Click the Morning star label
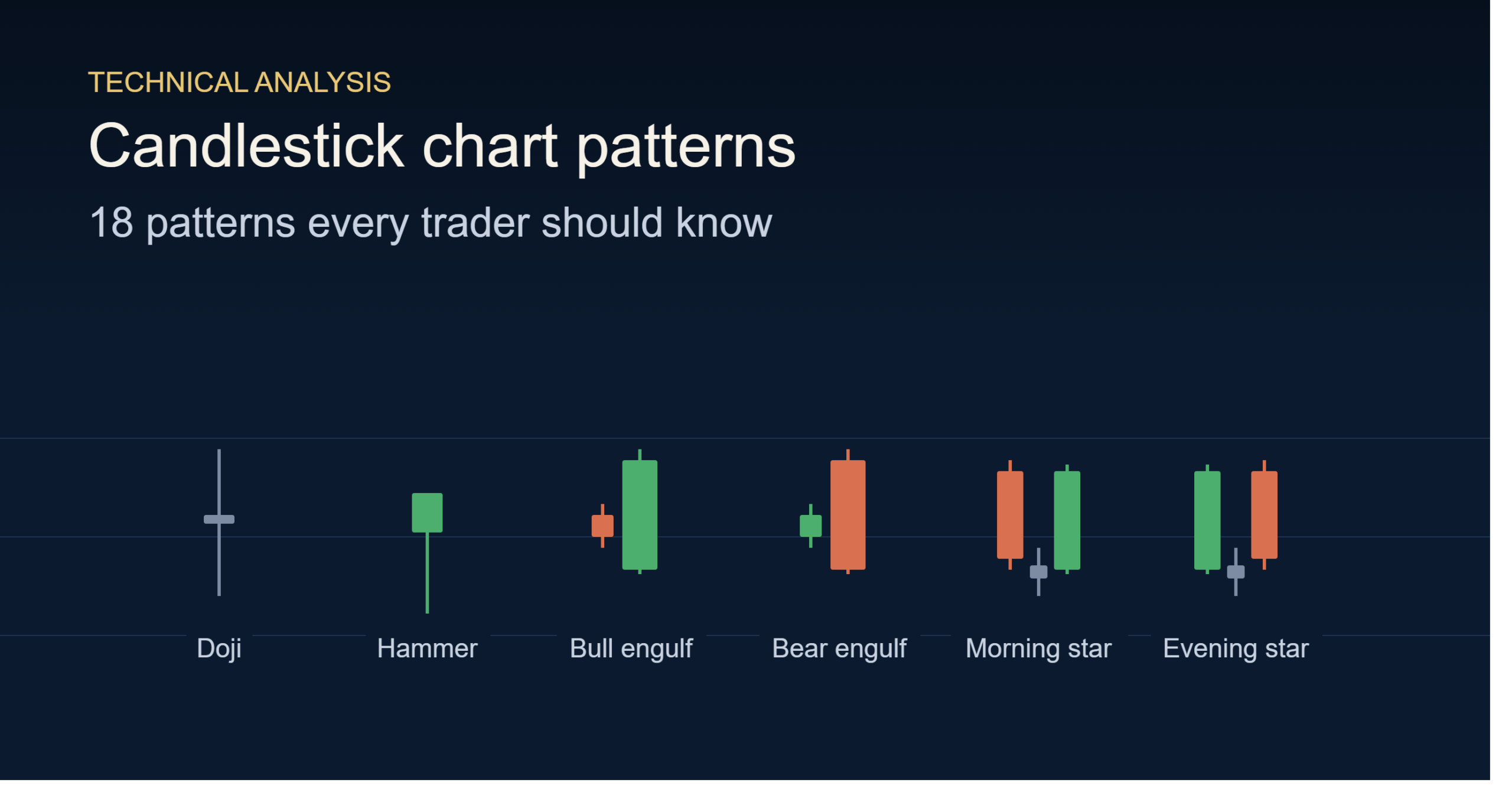 (x=1038, y=648)
